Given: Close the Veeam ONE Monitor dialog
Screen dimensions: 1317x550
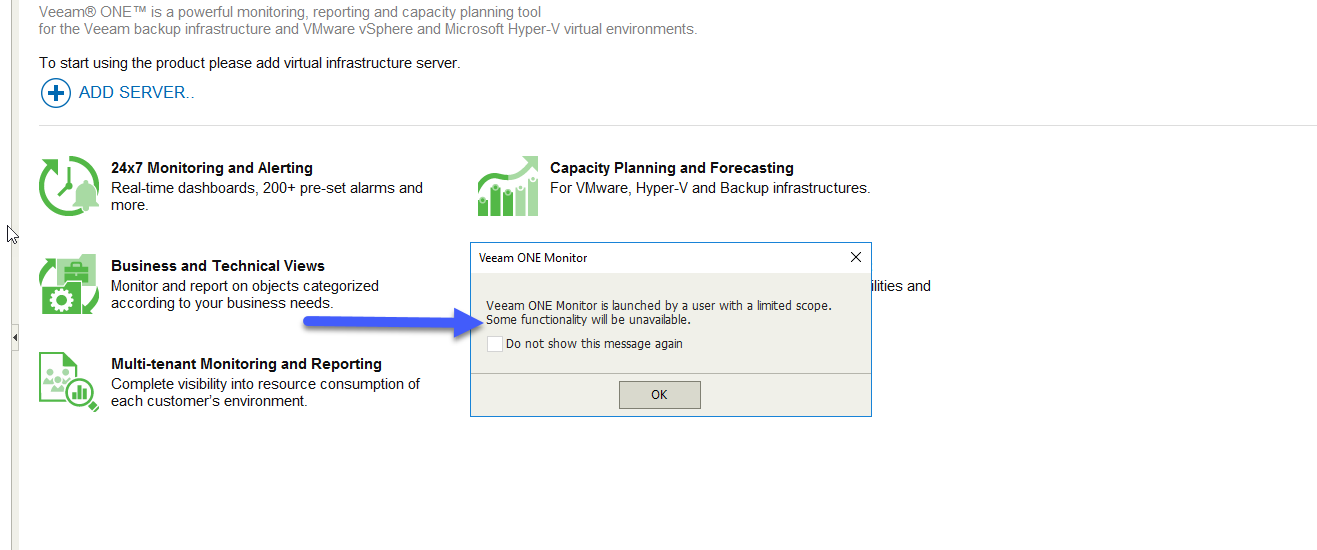Looking at the screenshot, I should tap(855, 257).
